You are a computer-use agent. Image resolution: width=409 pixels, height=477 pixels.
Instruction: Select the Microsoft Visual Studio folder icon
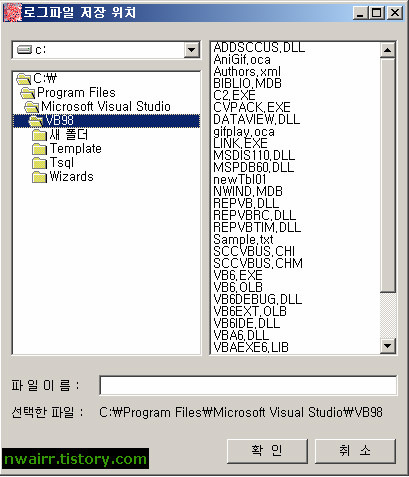click(x=32, y=107)
